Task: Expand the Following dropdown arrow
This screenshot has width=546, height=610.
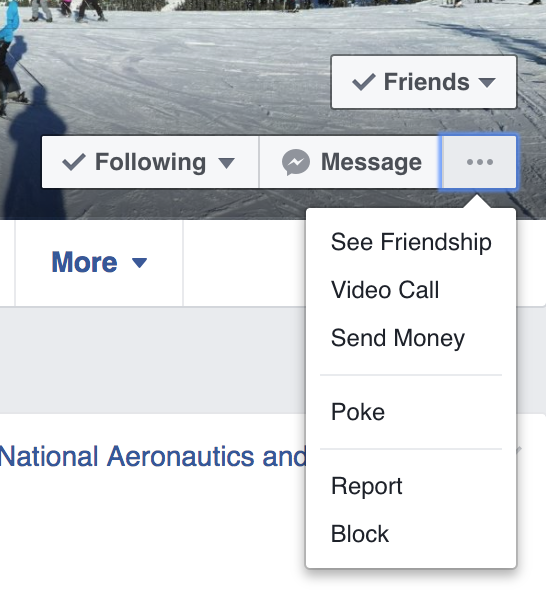Action: click(x=226, y=163)
